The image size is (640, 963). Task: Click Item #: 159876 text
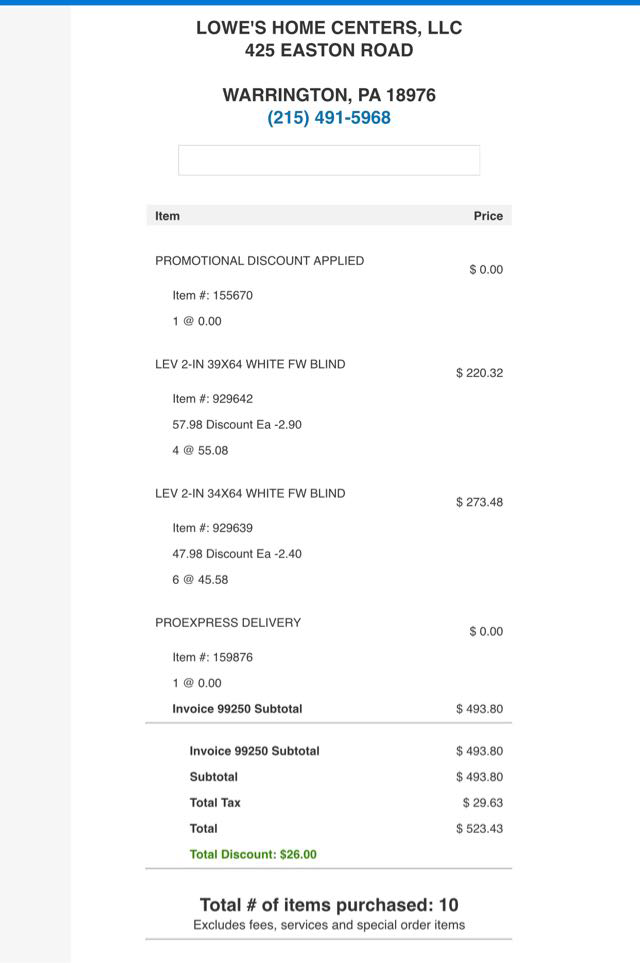tap(213, 658)
